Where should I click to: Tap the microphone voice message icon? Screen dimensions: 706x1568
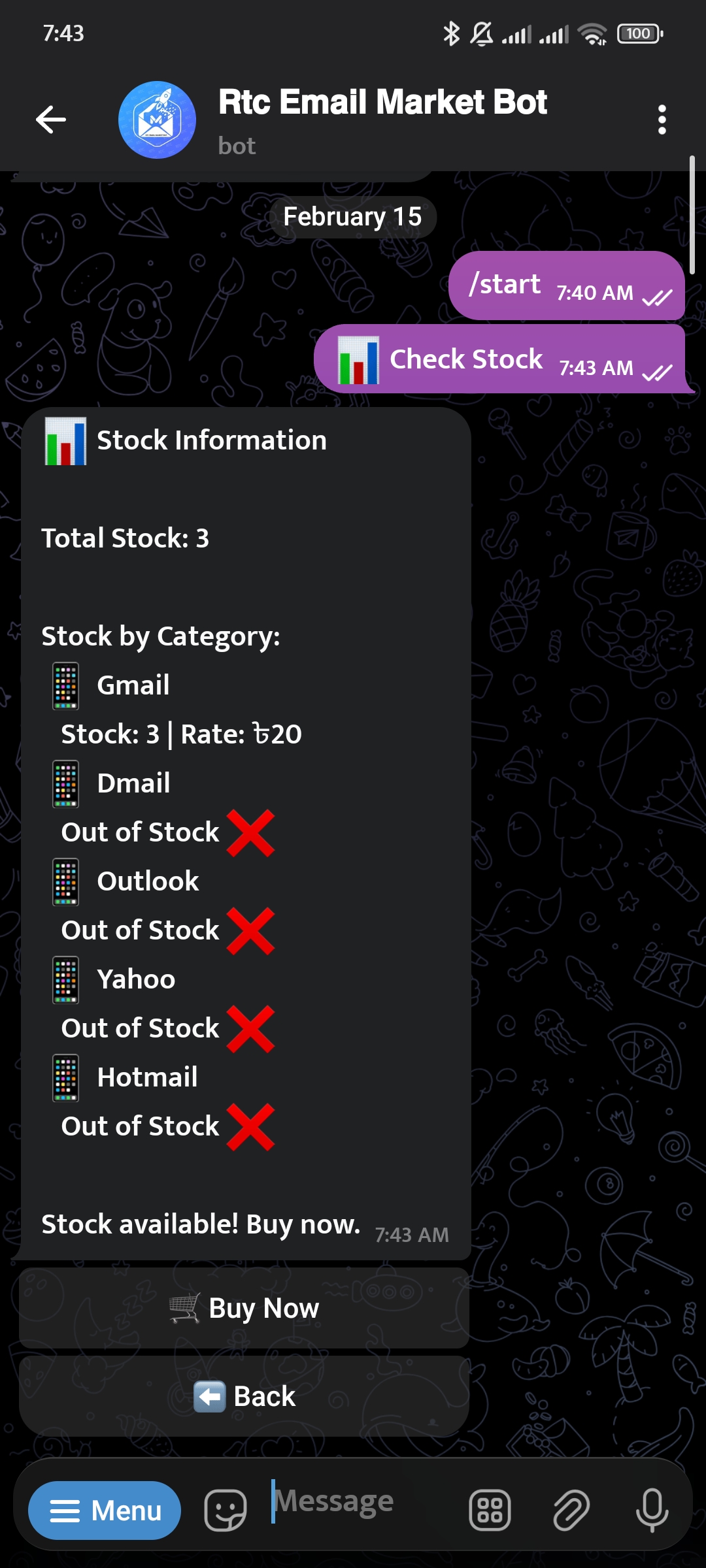(652, 1510)
